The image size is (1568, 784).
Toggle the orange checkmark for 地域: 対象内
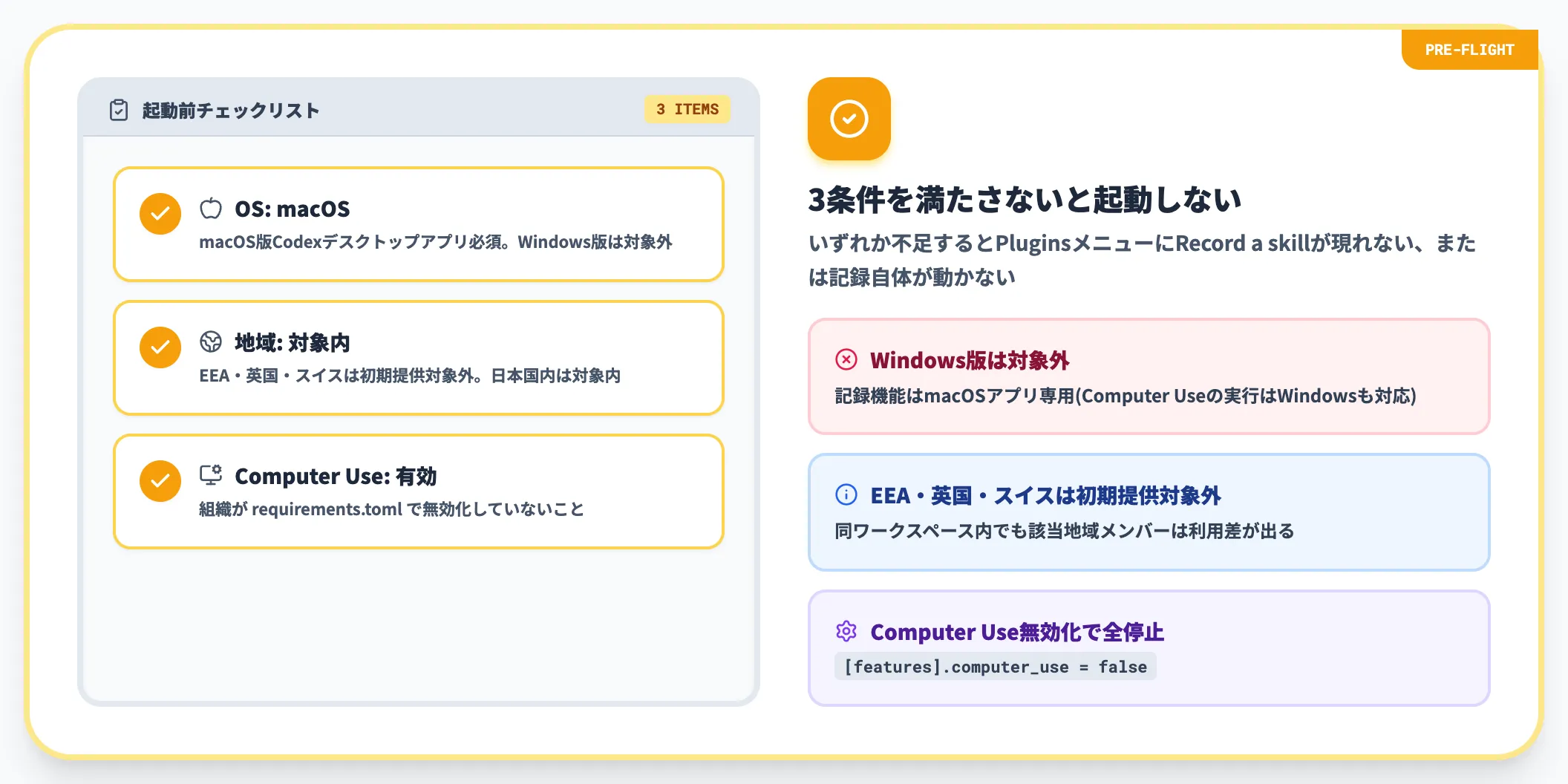pos(160,347)
